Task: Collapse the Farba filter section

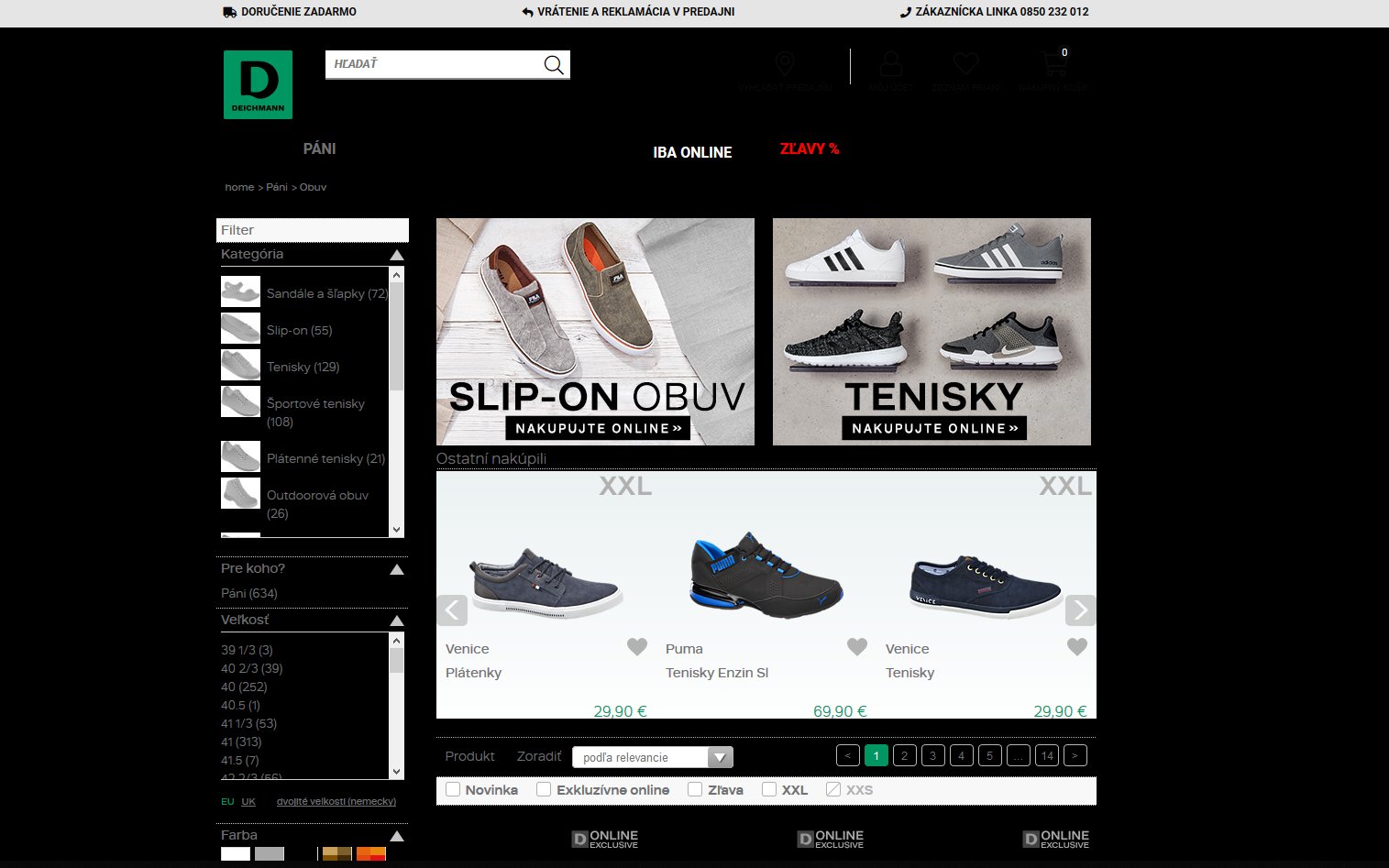Action: pos(397,836)
